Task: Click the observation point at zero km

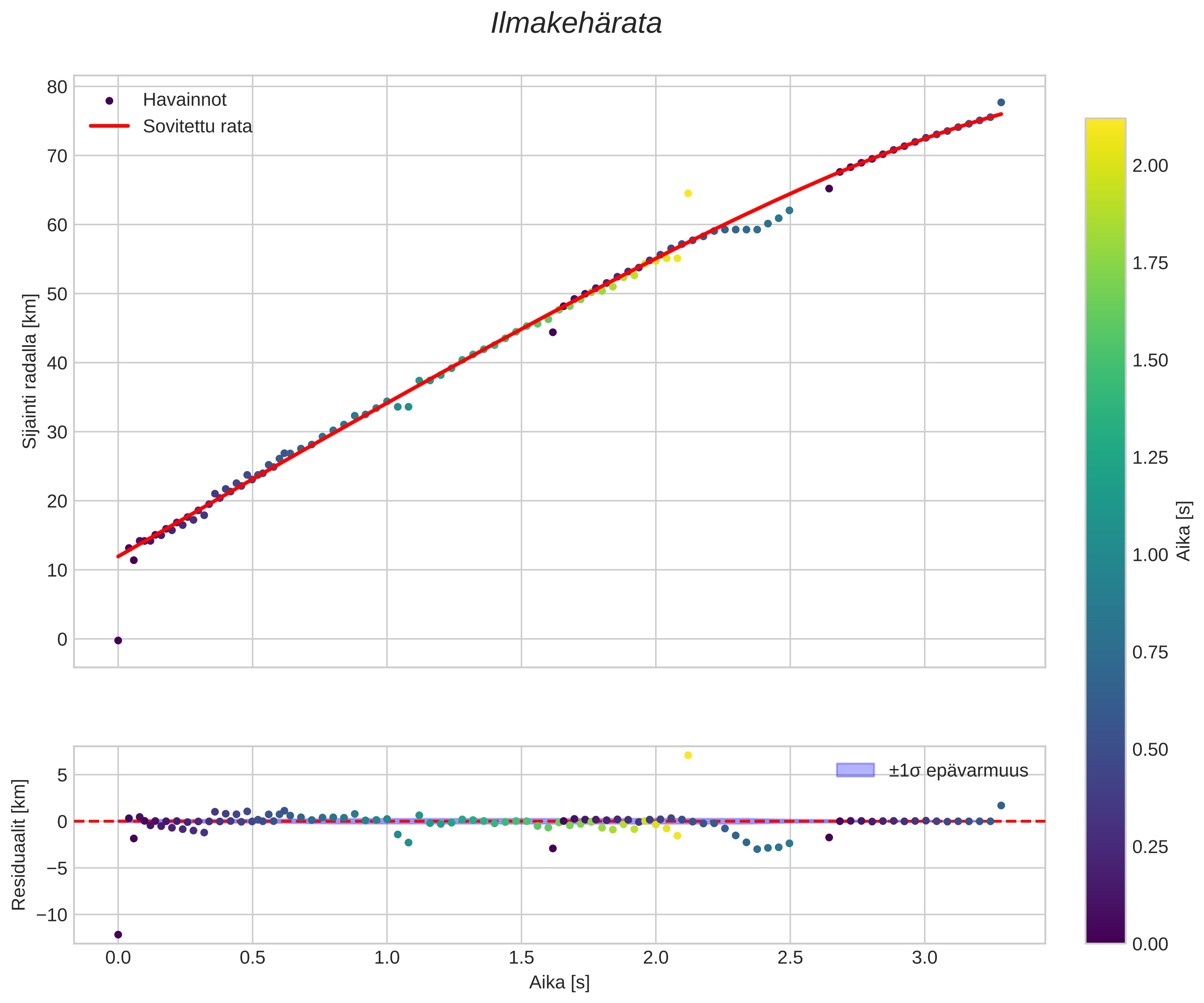Action: coord(118,640)
